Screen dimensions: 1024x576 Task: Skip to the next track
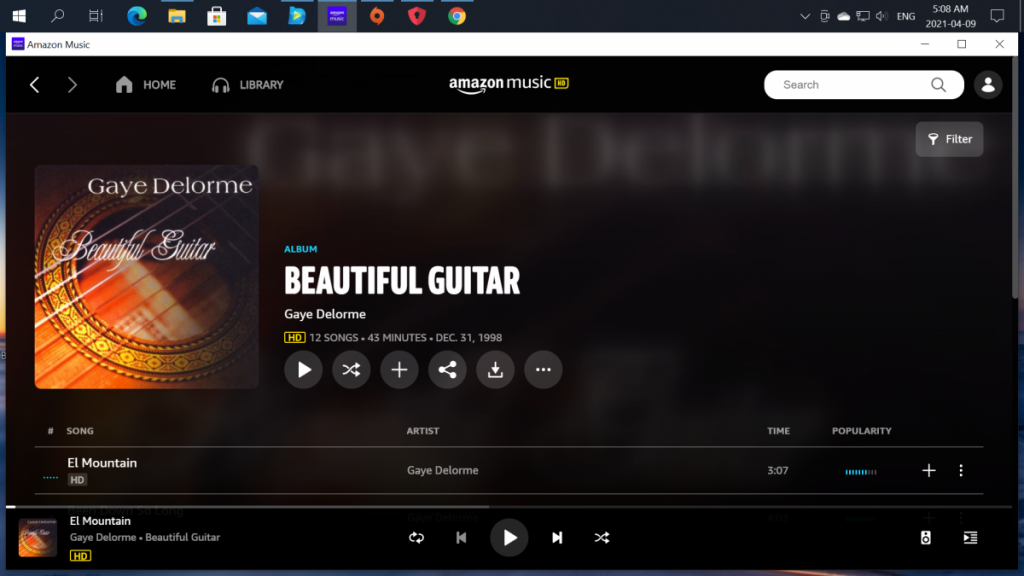(557, 537)
